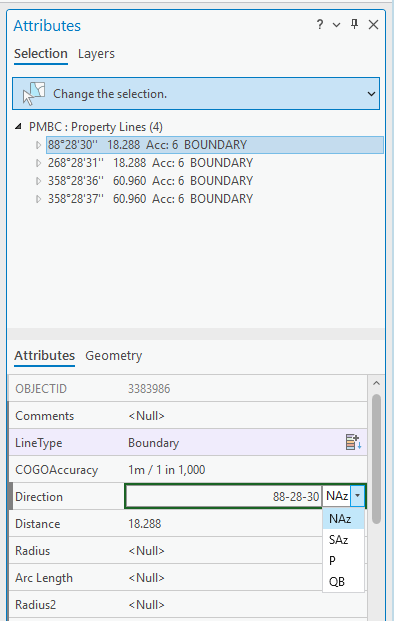Viewport: 394px width, 621px height.
Task: Click the Comments <Null> value
Action: (x=146, y=416)
